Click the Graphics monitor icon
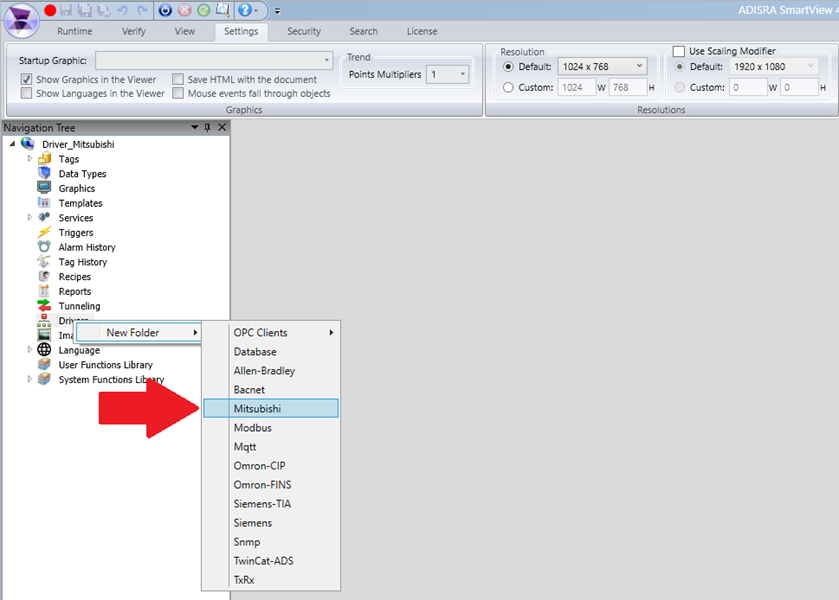Screen dimensions: 839x600 tap(44, 188)
